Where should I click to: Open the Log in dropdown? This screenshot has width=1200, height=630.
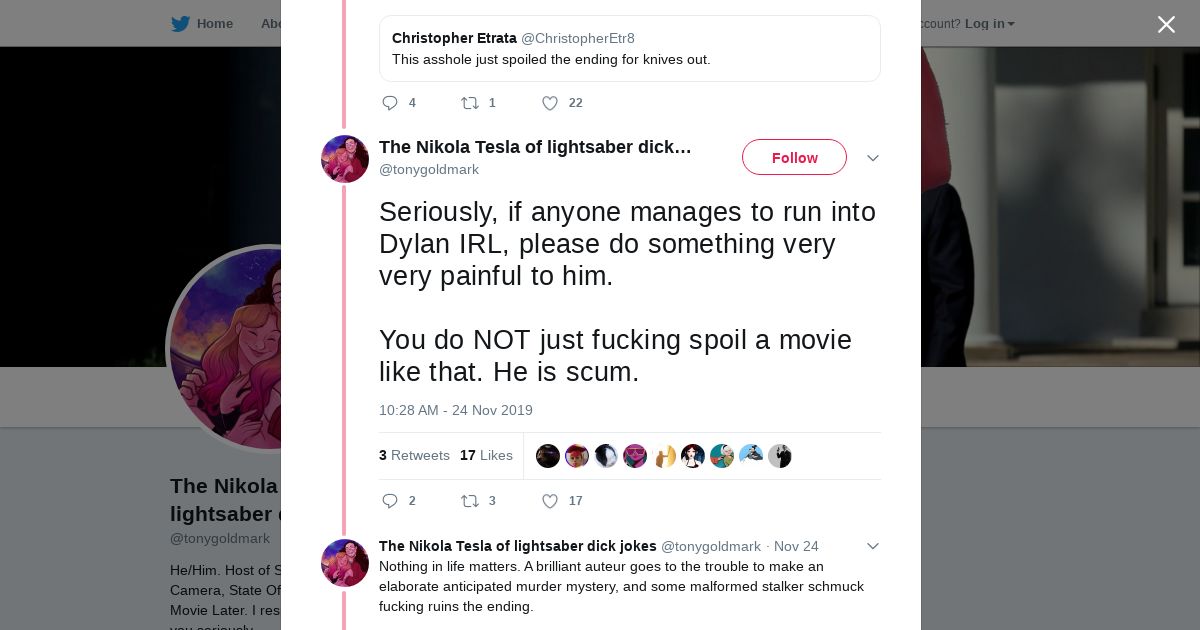click(989, 24)
